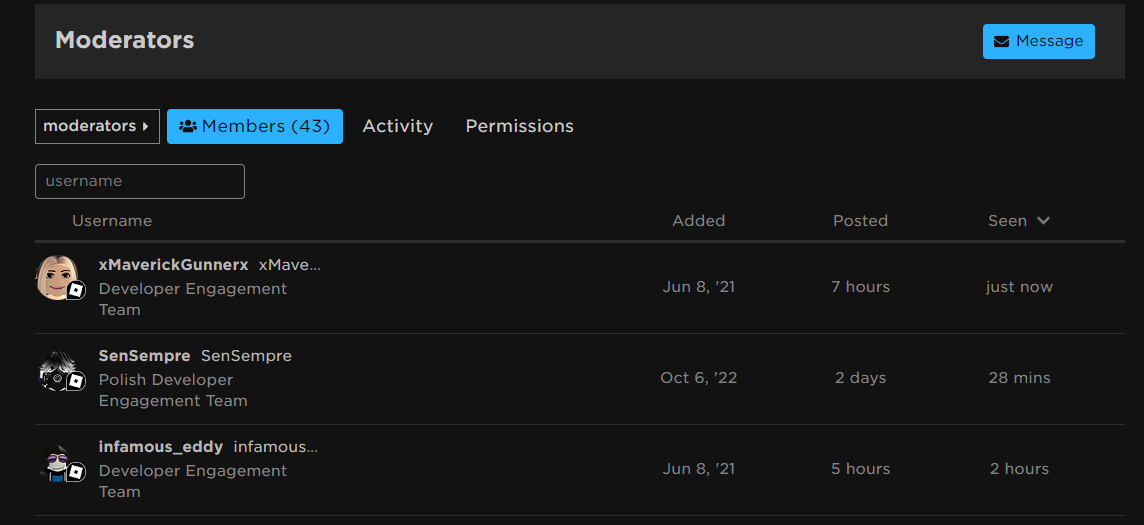Sort members by Username column header
This screenshot has height=525, width=1144.
(x=112, y=221)
